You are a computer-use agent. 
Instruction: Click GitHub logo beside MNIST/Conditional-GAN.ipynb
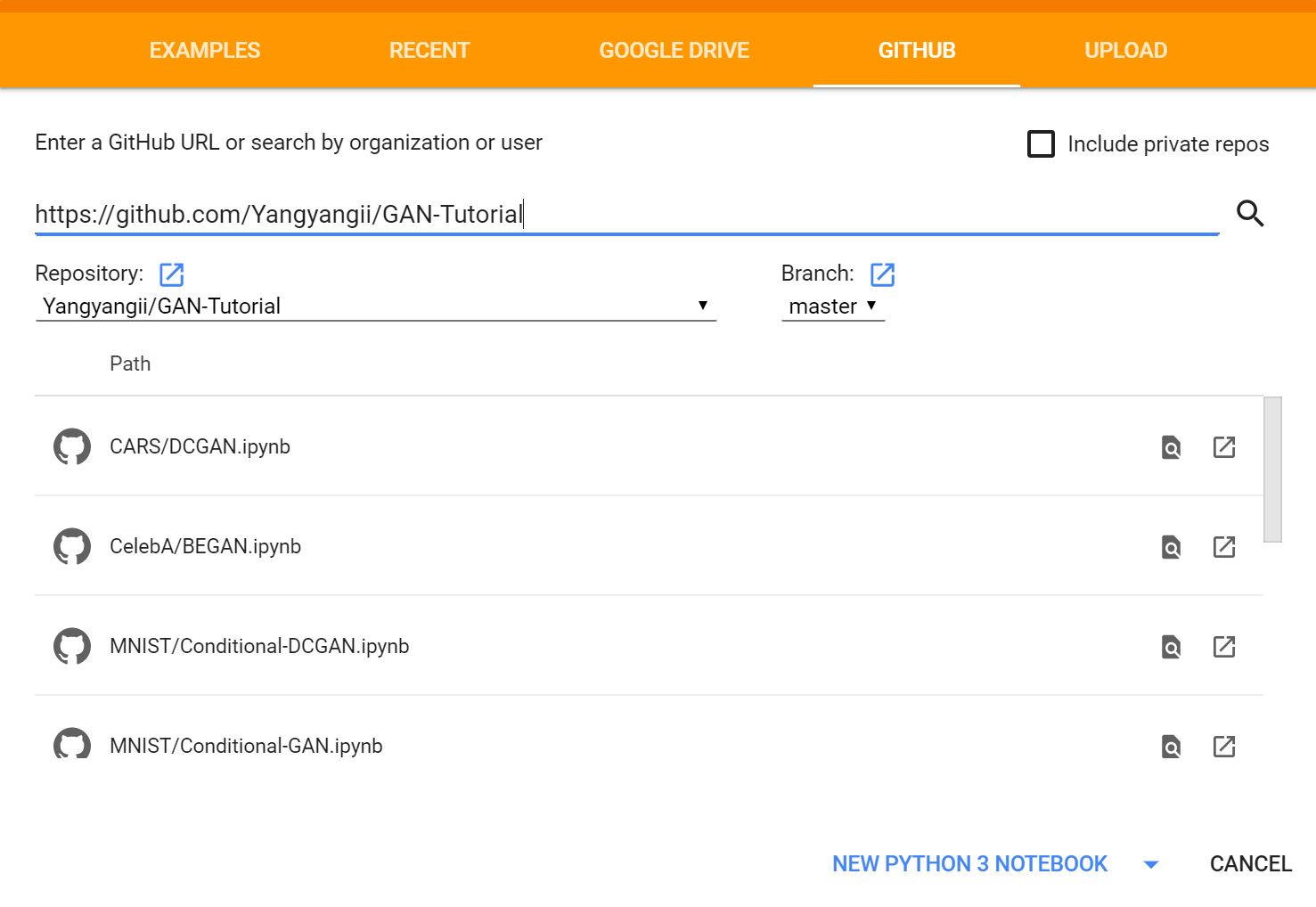click(72, 744)
